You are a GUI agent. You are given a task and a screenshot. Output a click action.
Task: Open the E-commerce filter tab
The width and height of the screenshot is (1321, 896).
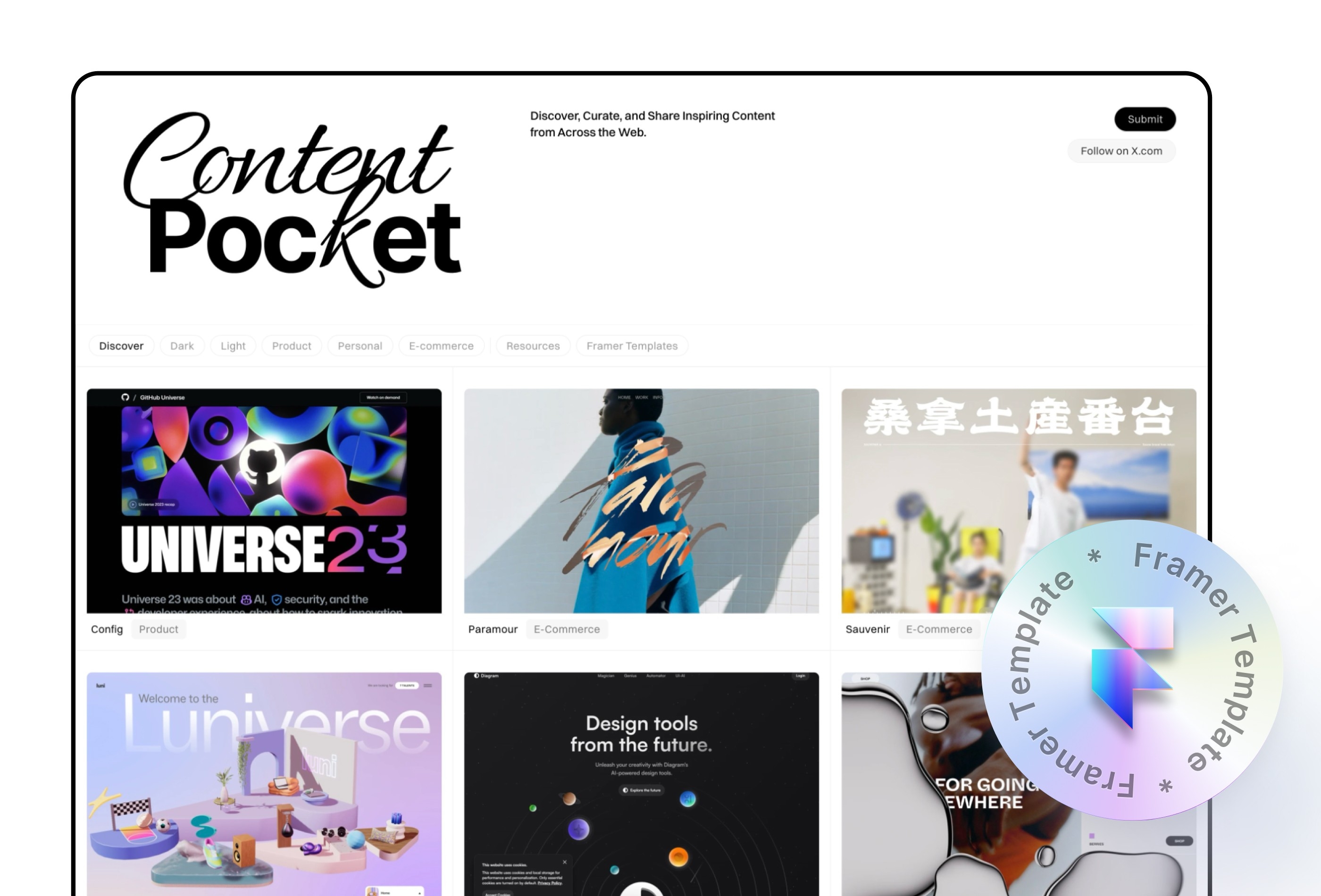pyautogui.click(x=441, y=345)
